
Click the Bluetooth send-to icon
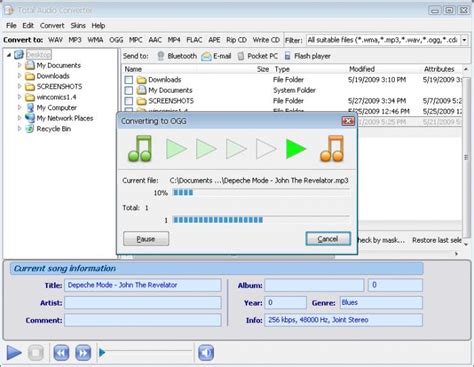tap(161, 56)
